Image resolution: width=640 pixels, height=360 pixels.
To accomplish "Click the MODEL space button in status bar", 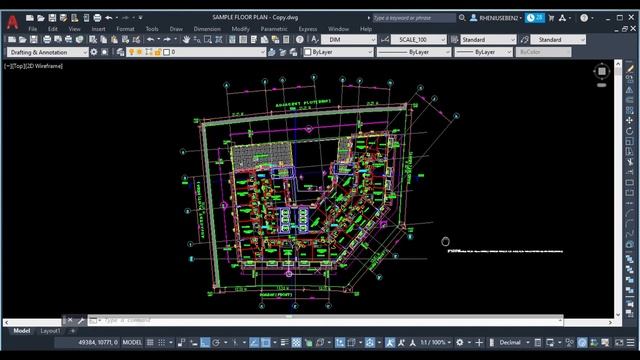I will 132,342.
